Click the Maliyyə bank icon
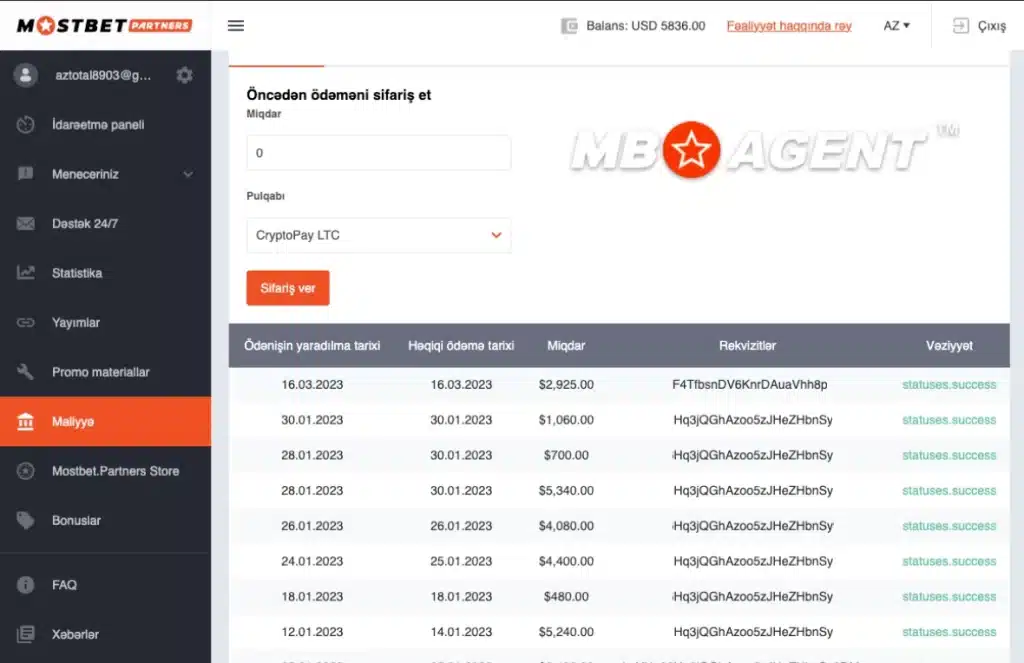1024x663 pixels. pos(25,421)
